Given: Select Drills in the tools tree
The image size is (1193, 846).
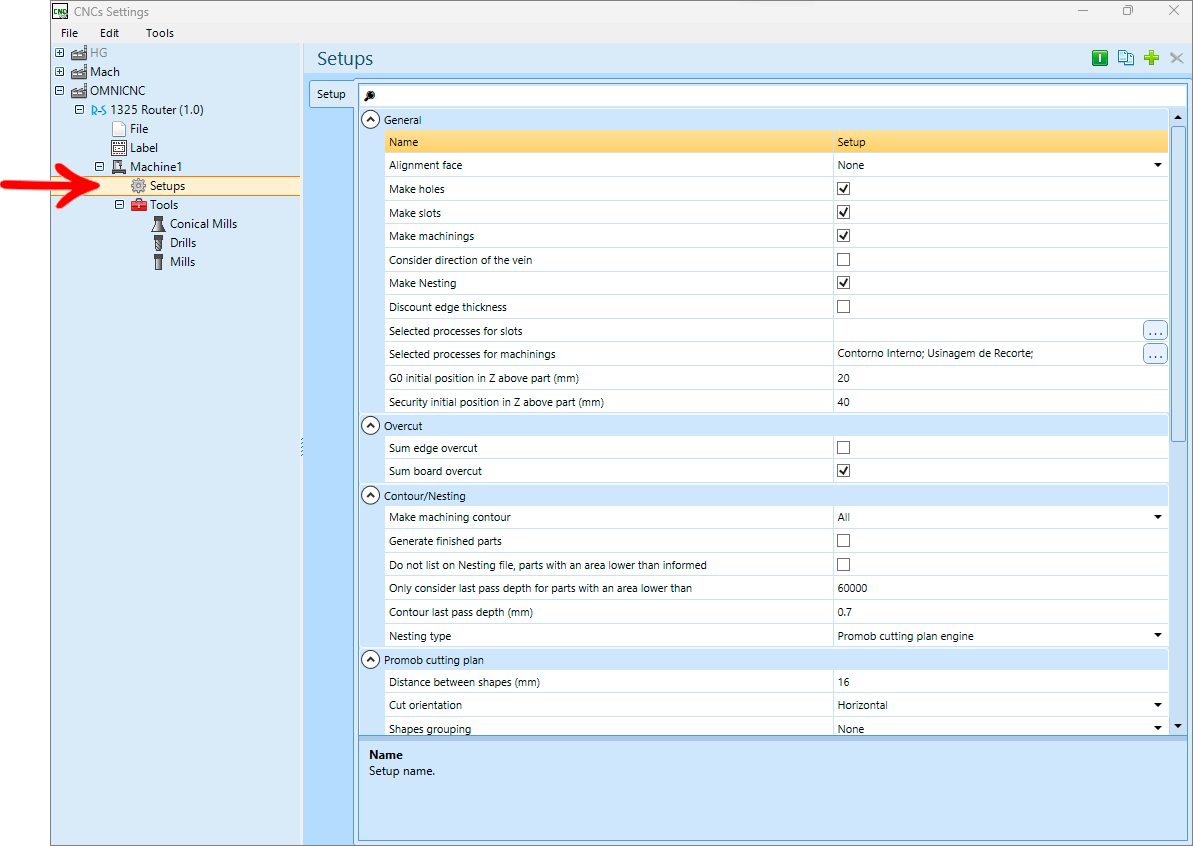Looking at the screenshot, I should coord(183,243).
